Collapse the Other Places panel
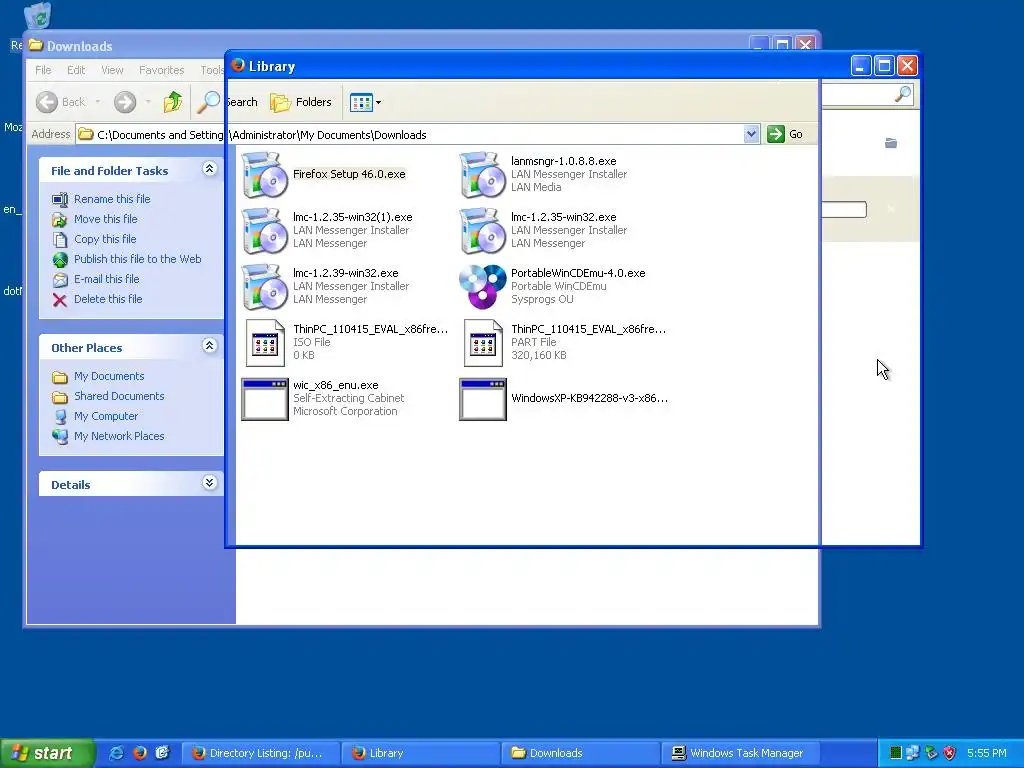The image size is (1024, 768). [x=209, y=346]
